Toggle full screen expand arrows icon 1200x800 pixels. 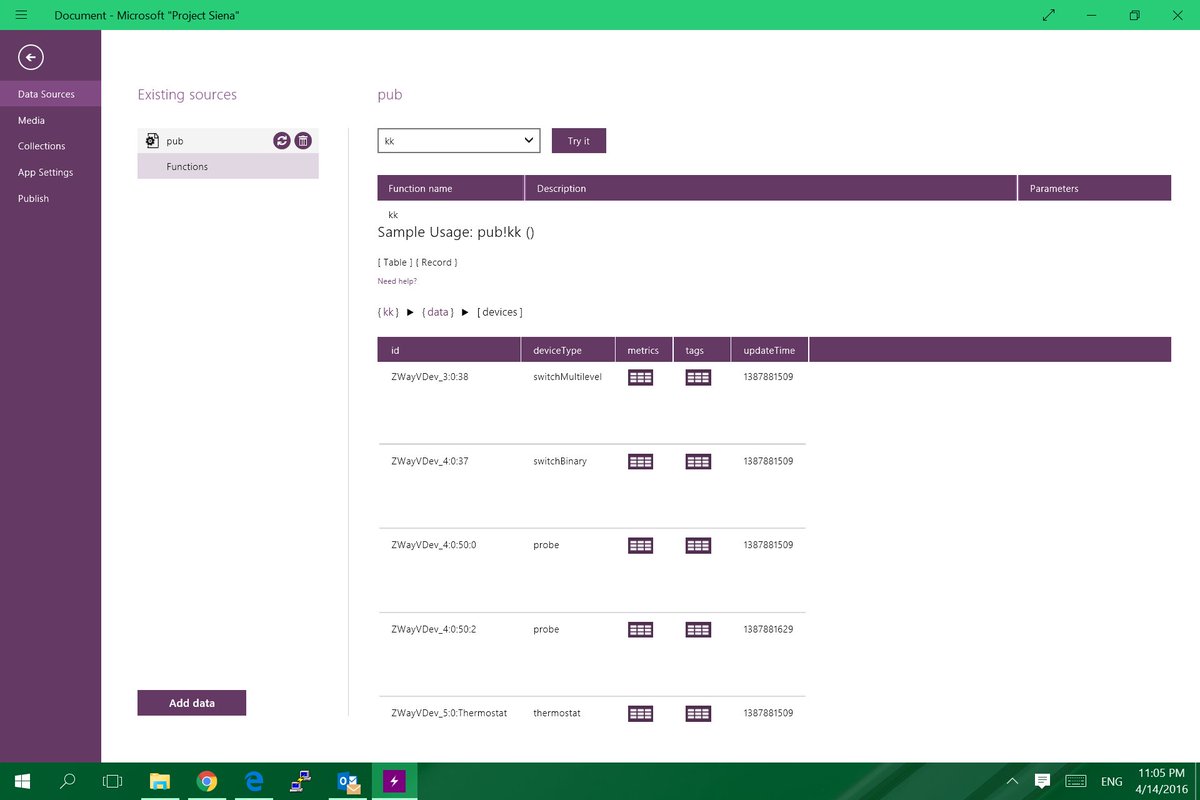1048,15
